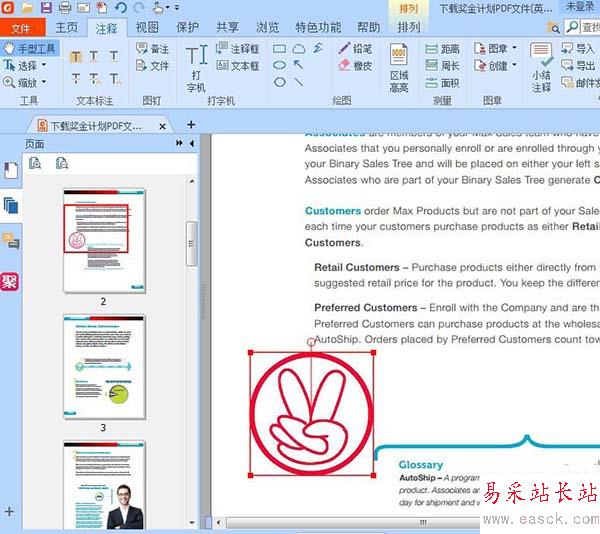This screenshot has width=600, height=534.
Task: Switch to the 共享 ribbon tab
Action: point(227,28)
